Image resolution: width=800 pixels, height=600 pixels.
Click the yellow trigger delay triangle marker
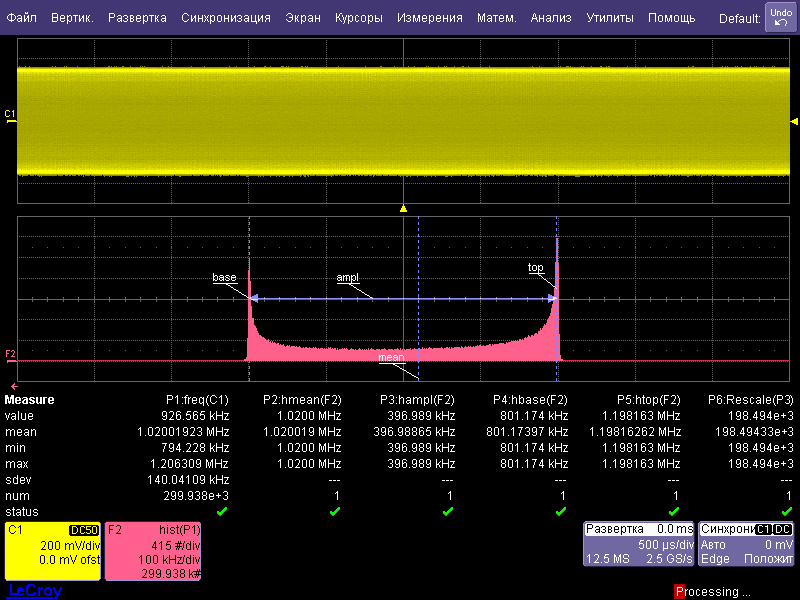click(x=403, y=208)
